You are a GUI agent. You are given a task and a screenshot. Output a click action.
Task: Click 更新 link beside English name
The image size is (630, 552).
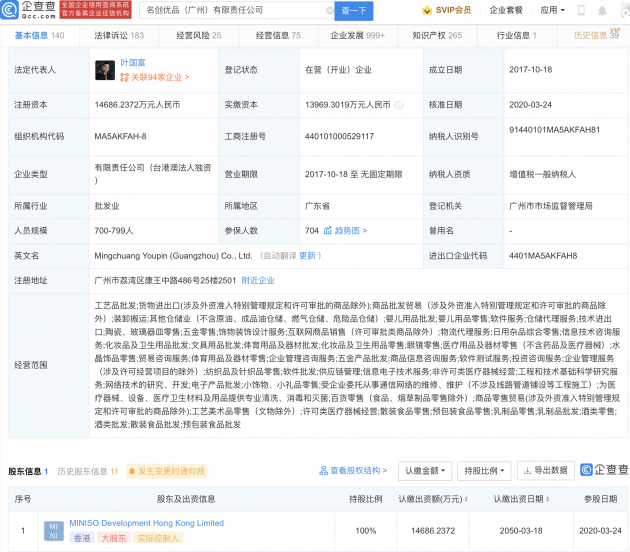click(307, 256)
